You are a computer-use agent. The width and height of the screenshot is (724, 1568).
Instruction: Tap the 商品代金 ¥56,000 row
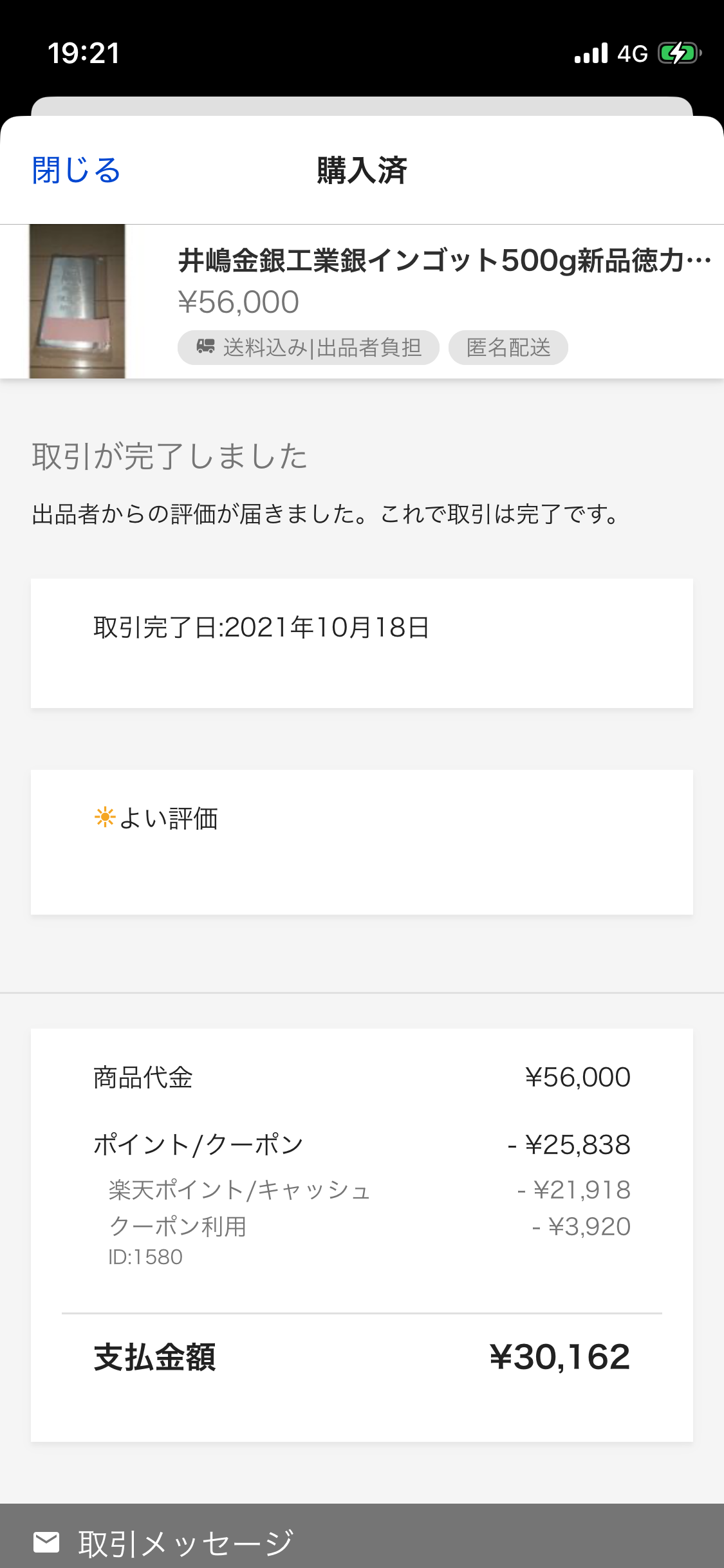362,1077
